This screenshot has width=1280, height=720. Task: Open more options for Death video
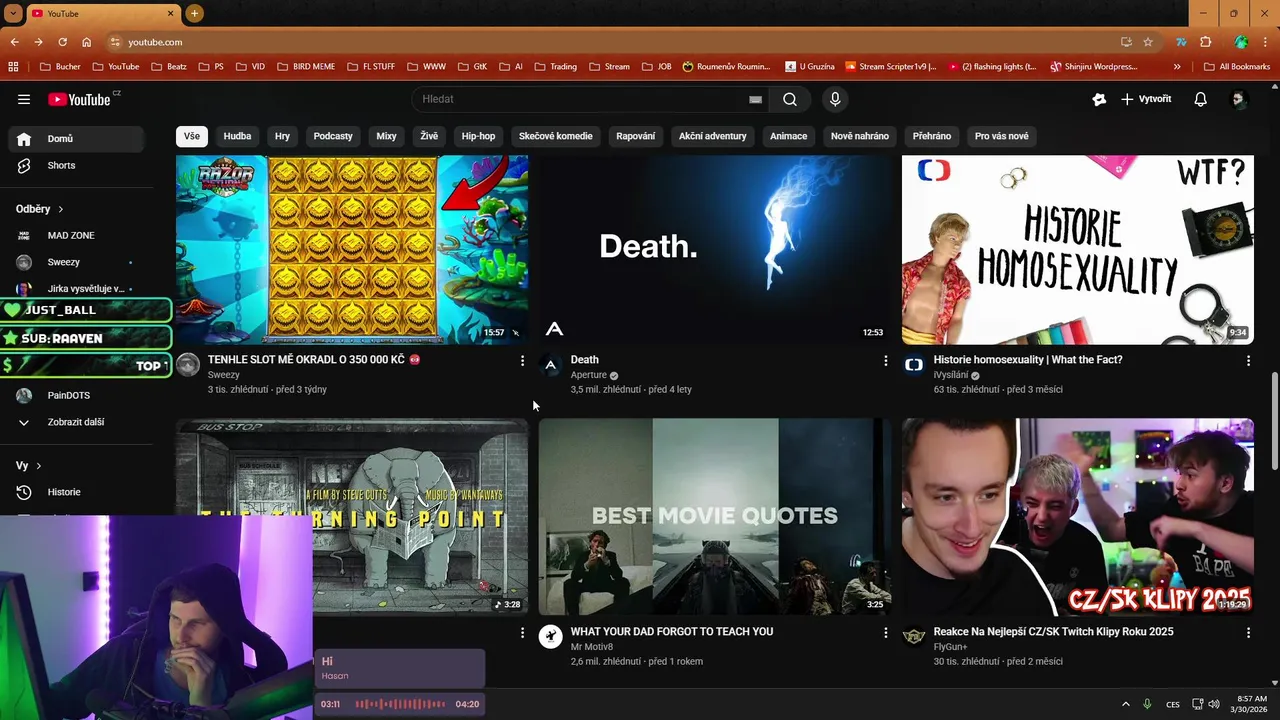[x=885, y=360]
